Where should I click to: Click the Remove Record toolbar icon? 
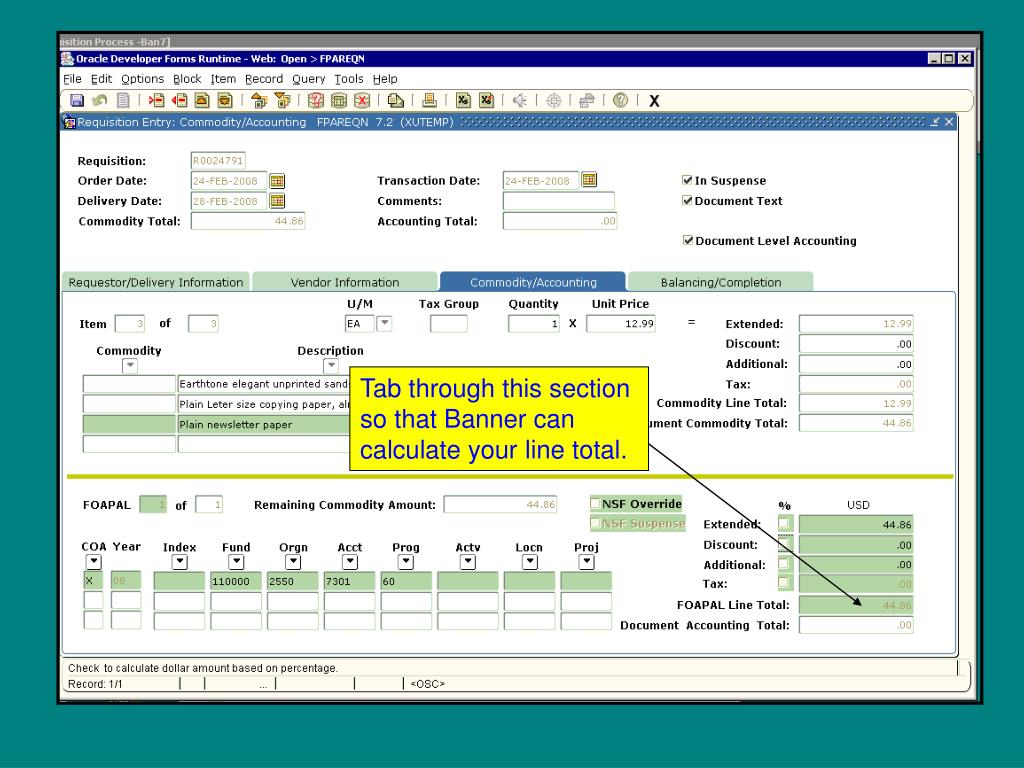tap(179, 101)
